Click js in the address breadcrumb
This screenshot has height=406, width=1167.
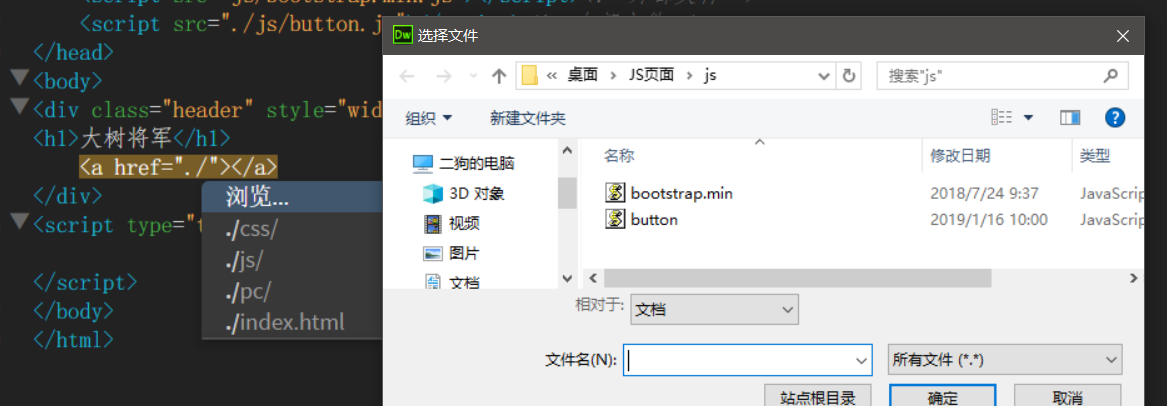click(710, 75)
